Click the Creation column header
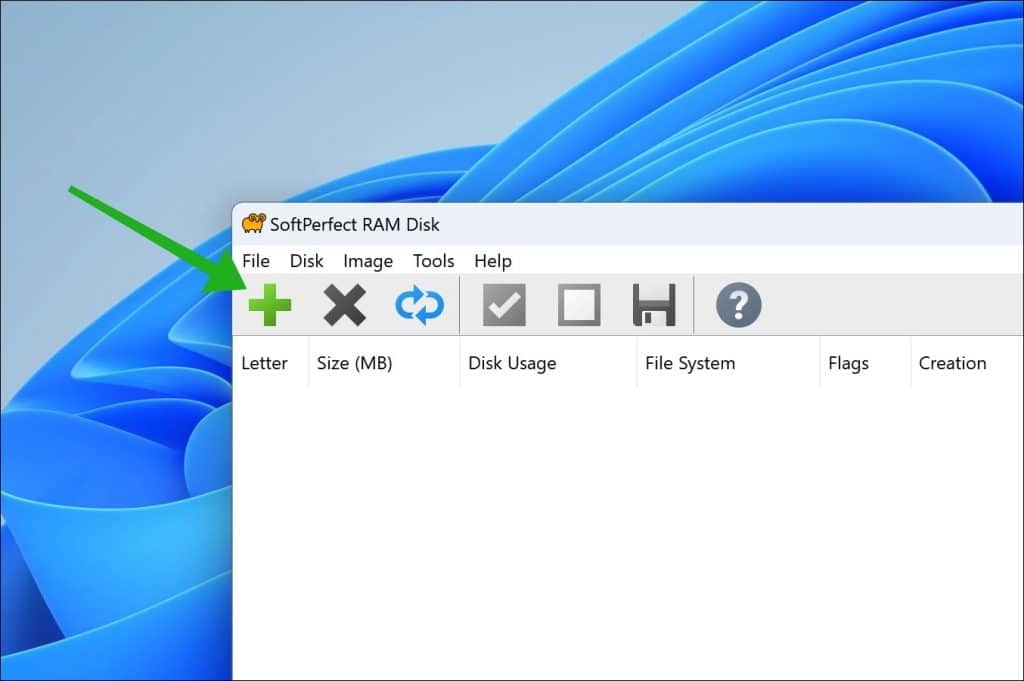 tap(967, 363)
